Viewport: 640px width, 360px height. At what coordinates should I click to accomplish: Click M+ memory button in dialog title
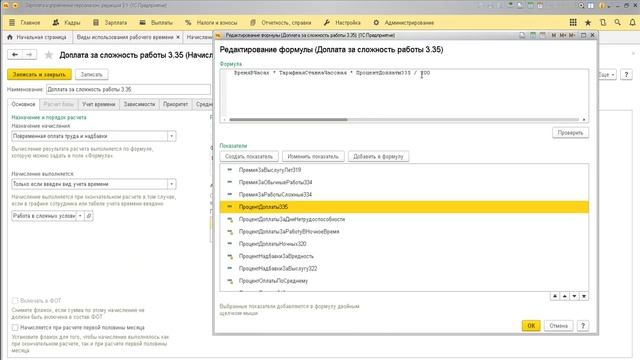[563, 36]
